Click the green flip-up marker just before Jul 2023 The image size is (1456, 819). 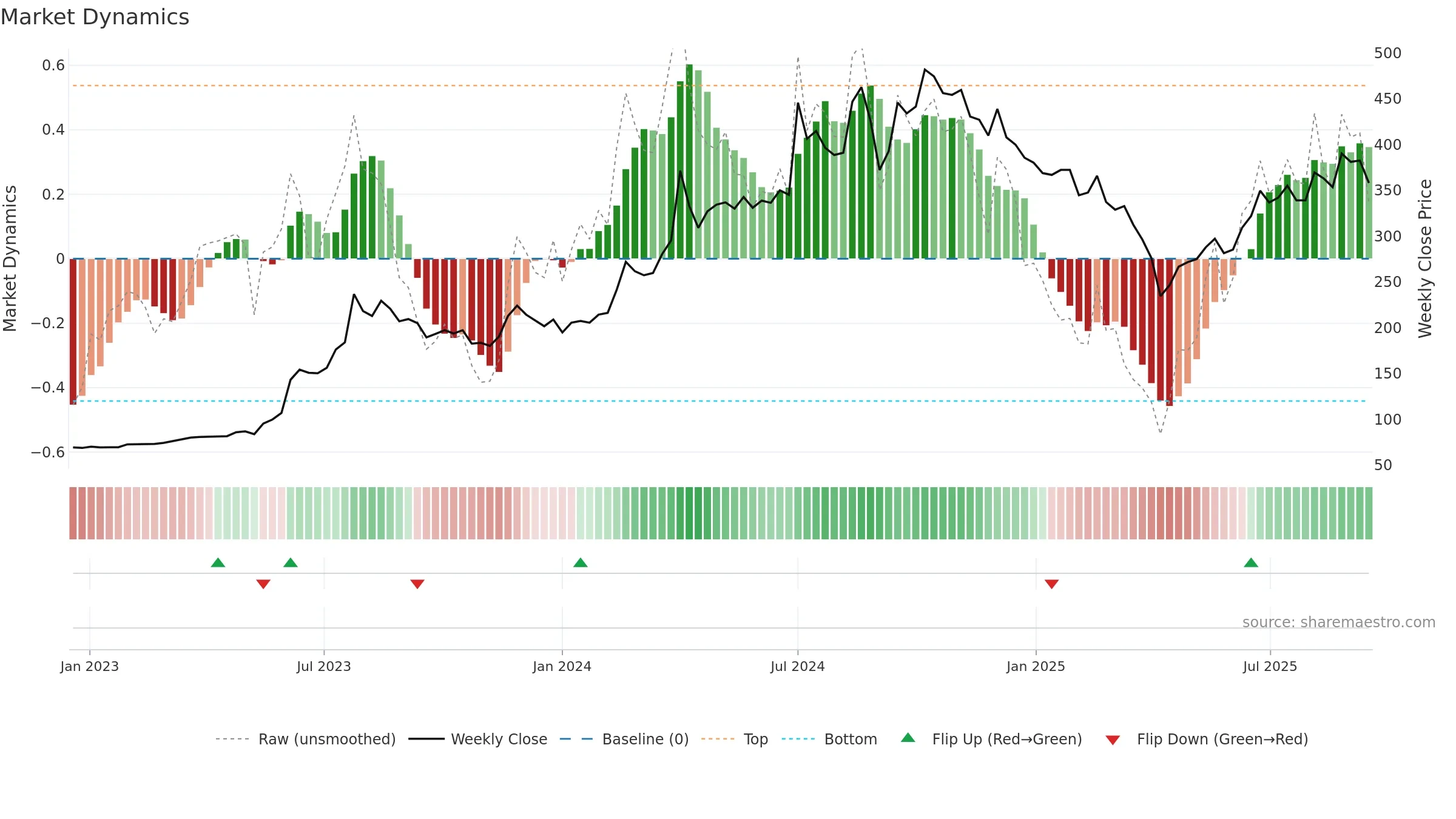291,562
